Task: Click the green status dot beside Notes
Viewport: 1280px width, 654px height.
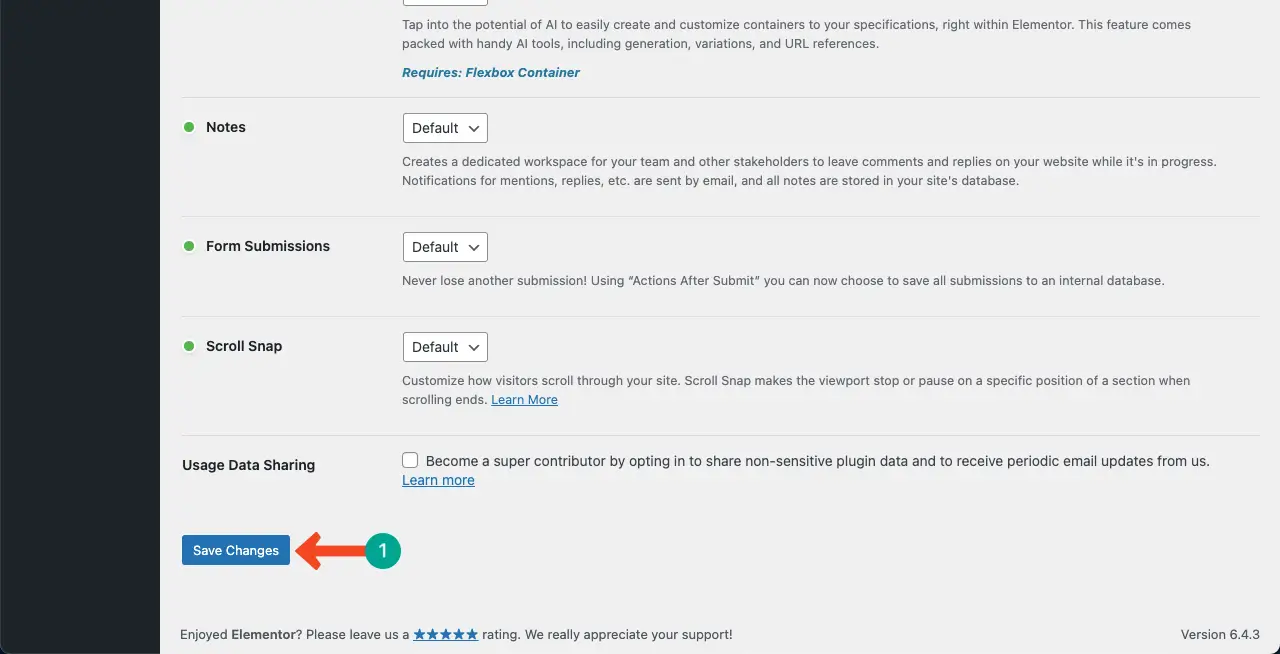Action: click(188, 127)
